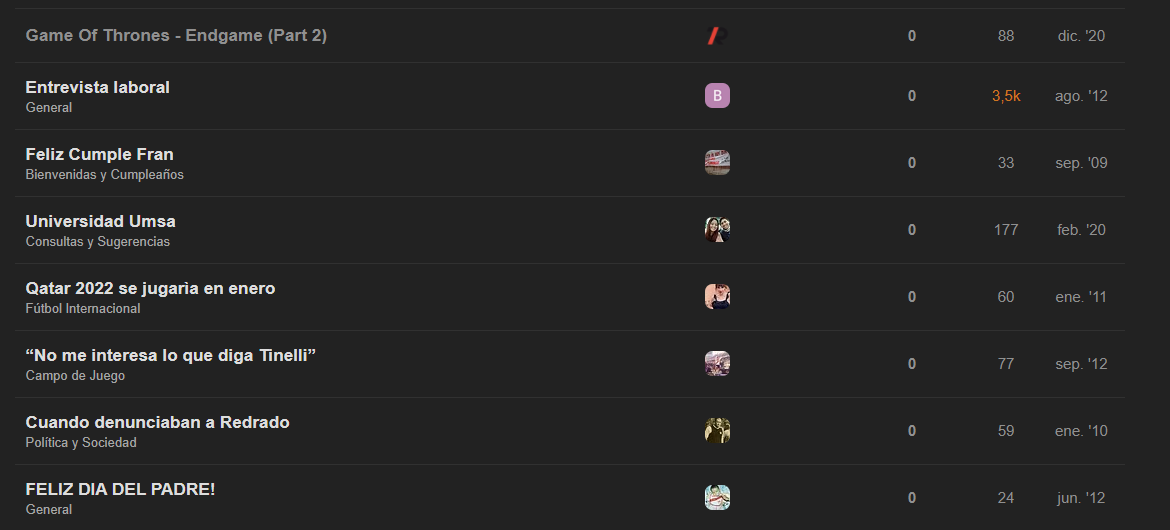Screen dimensions: 1170x530
Task: Click the avatar on the Cuando denunciaban a Redrado row
Action: pos(717,431)
